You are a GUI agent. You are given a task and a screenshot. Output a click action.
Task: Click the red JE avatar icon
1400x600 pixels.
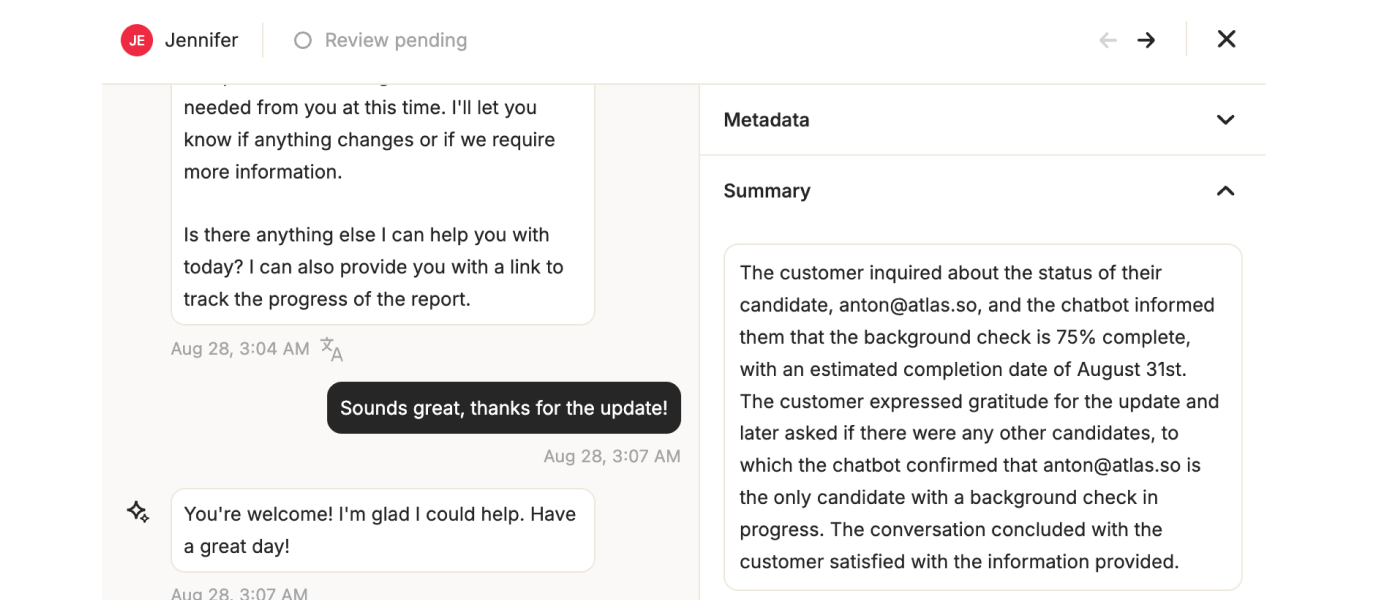[137, 40]
